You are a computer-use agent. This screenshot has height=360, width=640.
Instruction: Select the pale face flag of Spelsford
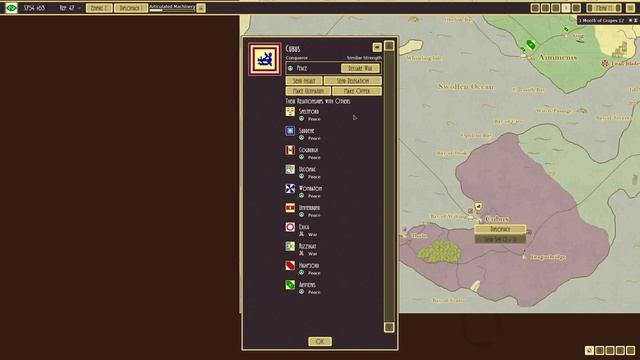290,111
